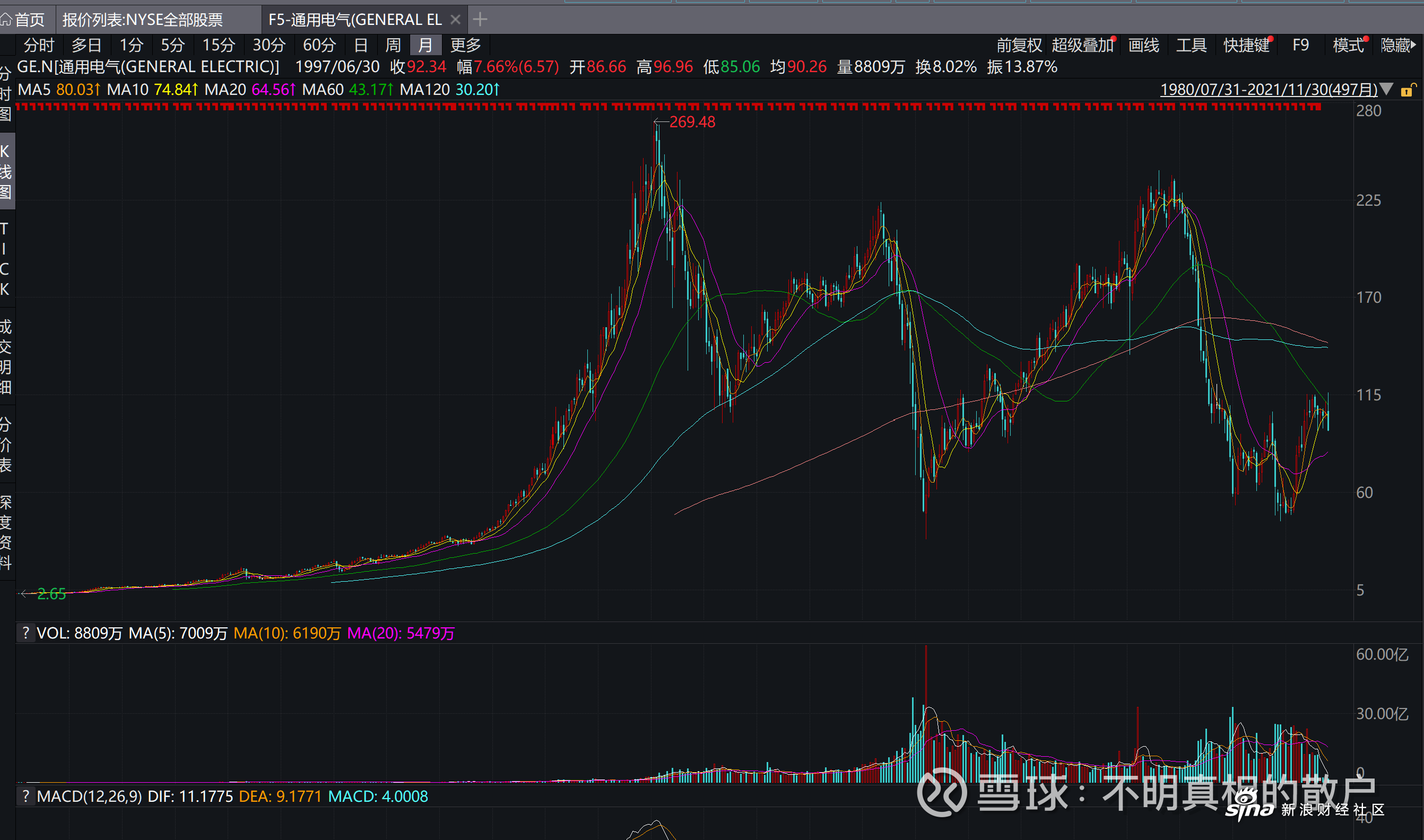Click the MACD: 4.0008 value

pyautogui.click(x=378, y=797)
